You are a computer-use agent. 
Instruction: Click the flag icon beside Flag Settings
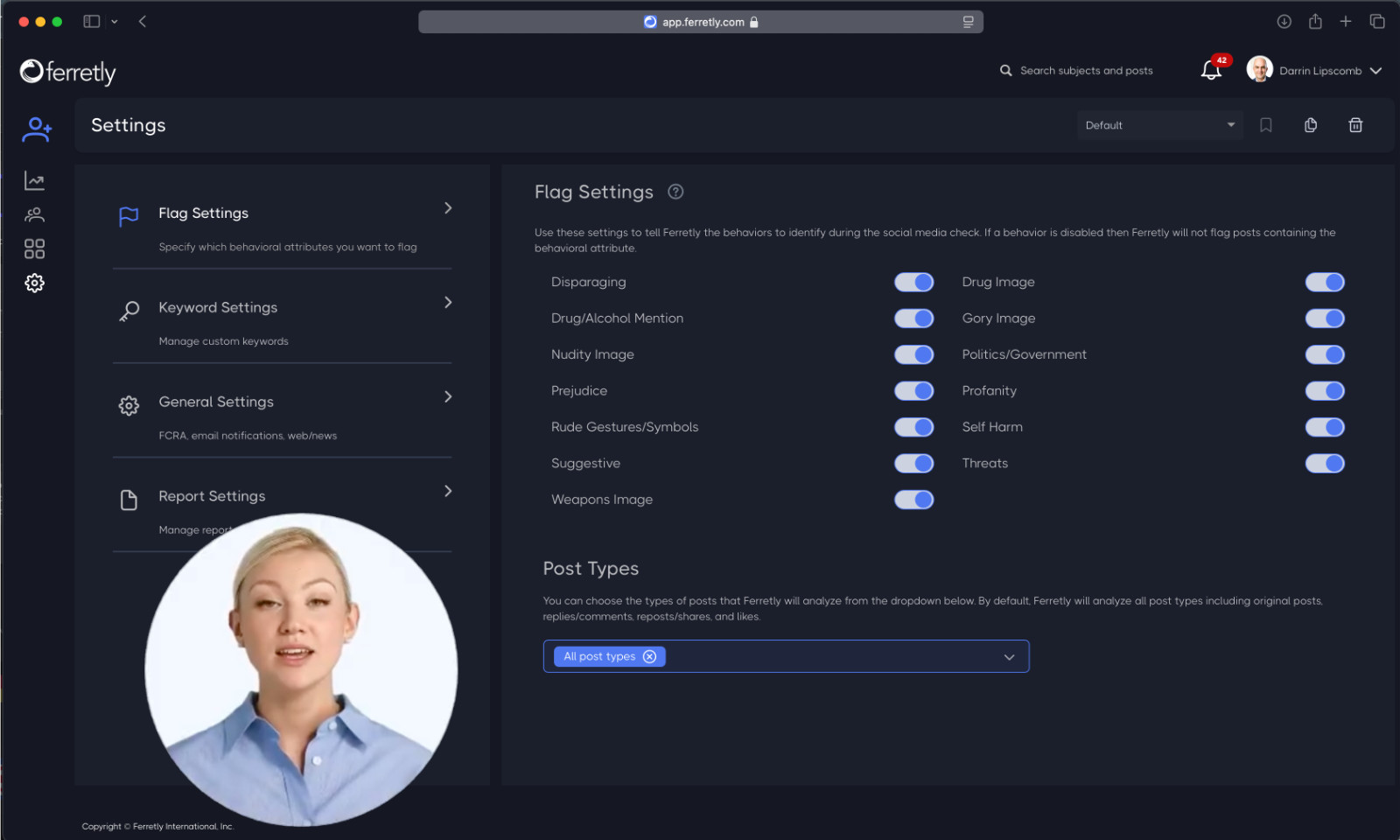click(129, 216)
